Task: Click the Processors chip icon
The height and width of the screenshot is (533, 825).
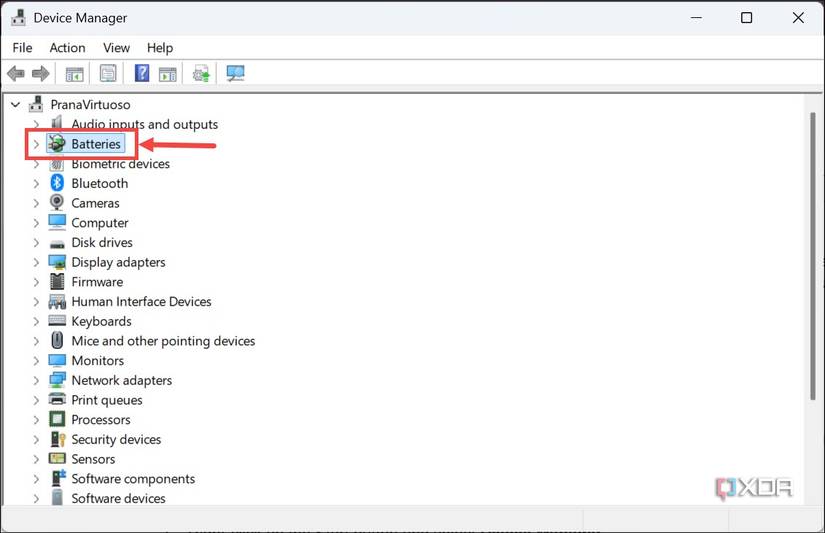Action: pyautogui.click(x=57, y=419)
